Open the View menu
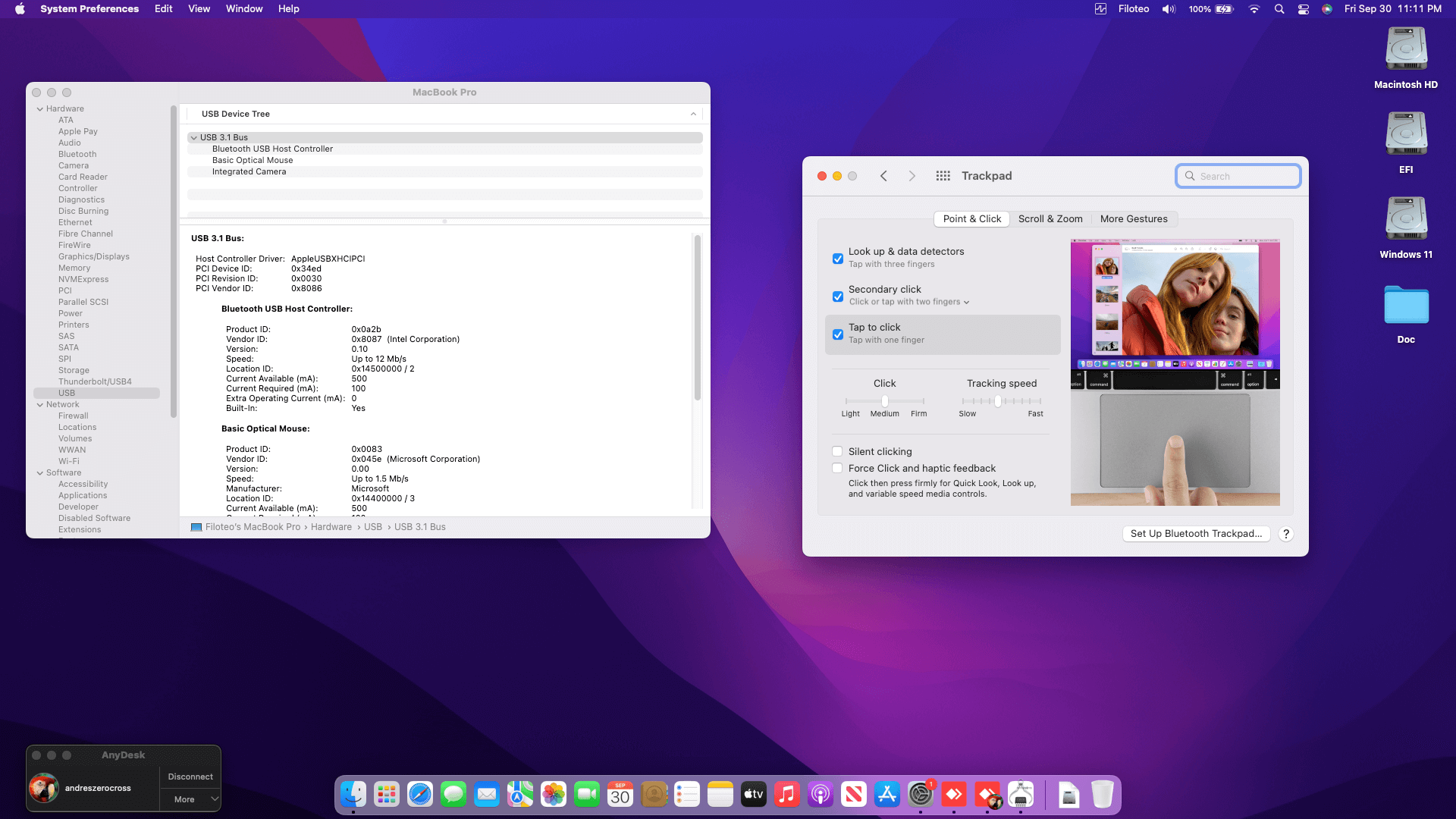Screen dimensions: 1456x819 pos(199,9)
